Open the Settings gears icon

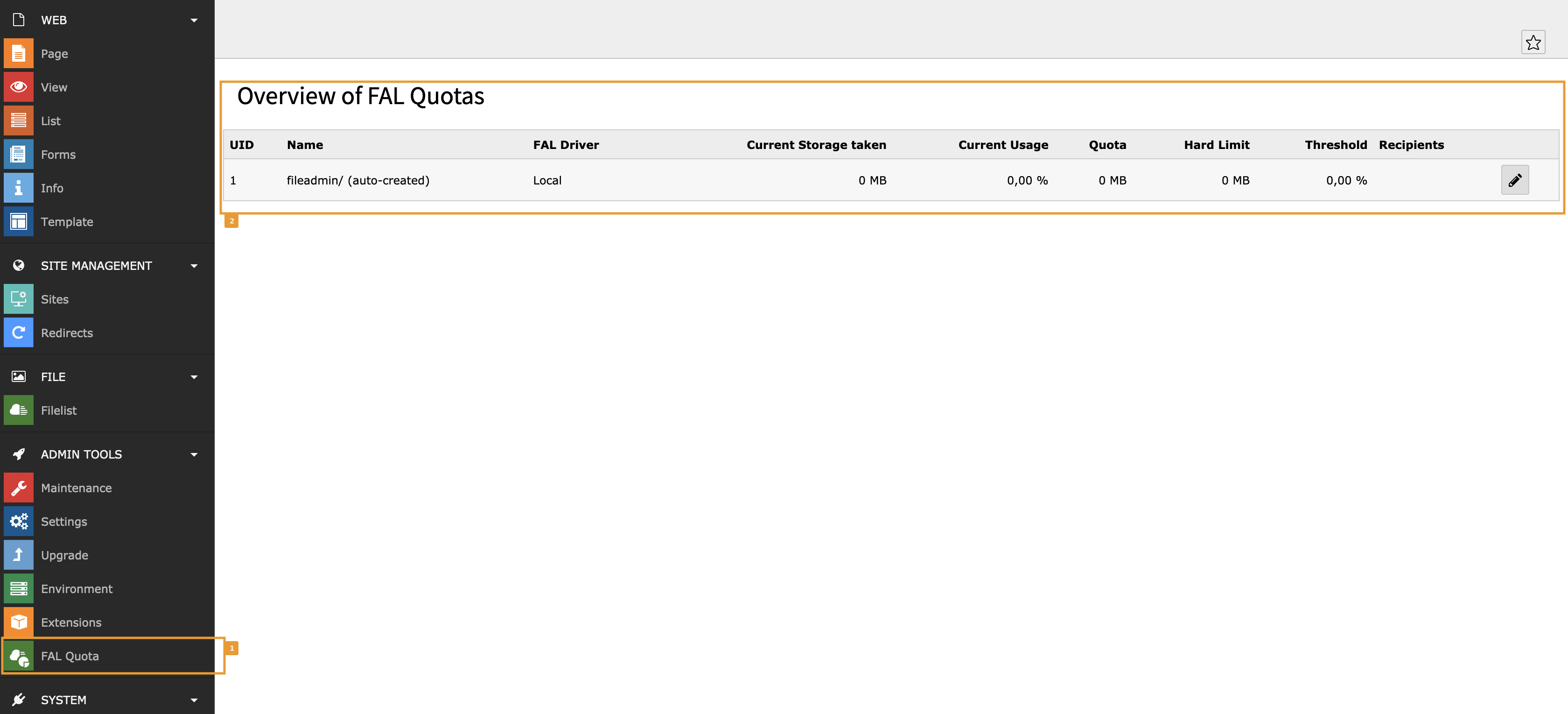18,522
